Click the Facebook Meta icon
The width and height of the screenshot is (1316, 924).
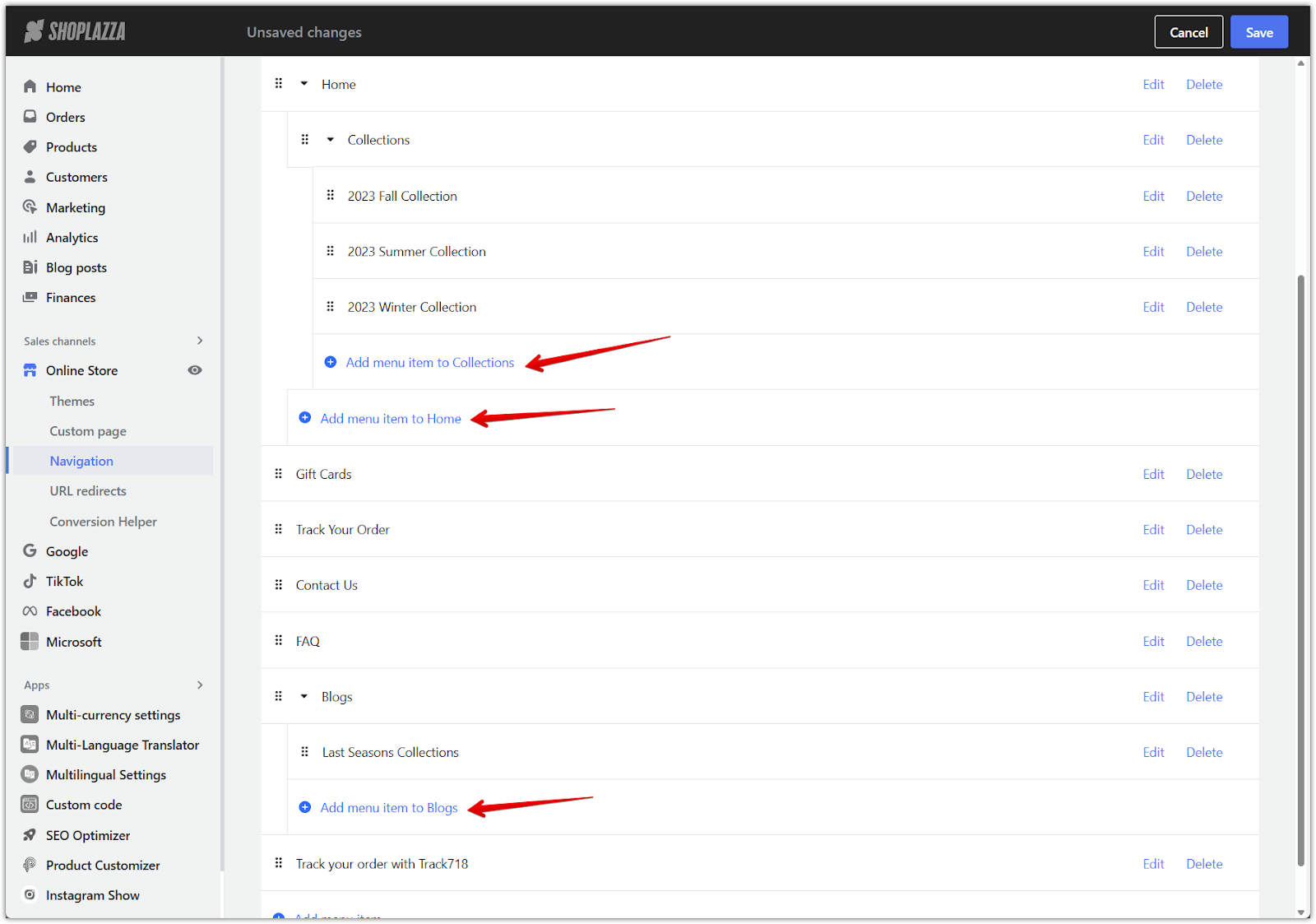pos(30,611)
